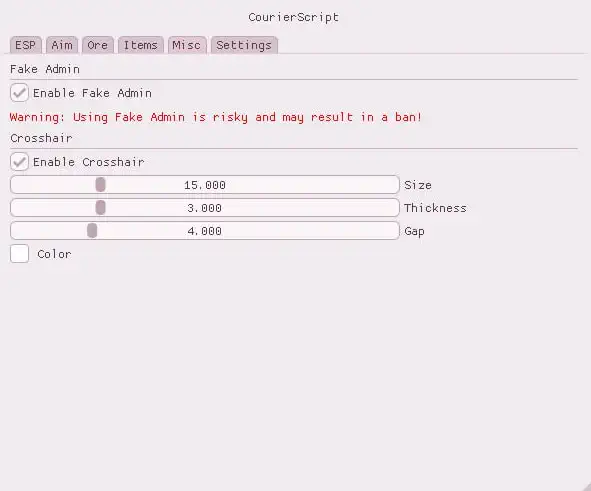Click the Thickness value 3.000
Image resolution: width=591 pixels, height=491 pixels.
(205, 208)
